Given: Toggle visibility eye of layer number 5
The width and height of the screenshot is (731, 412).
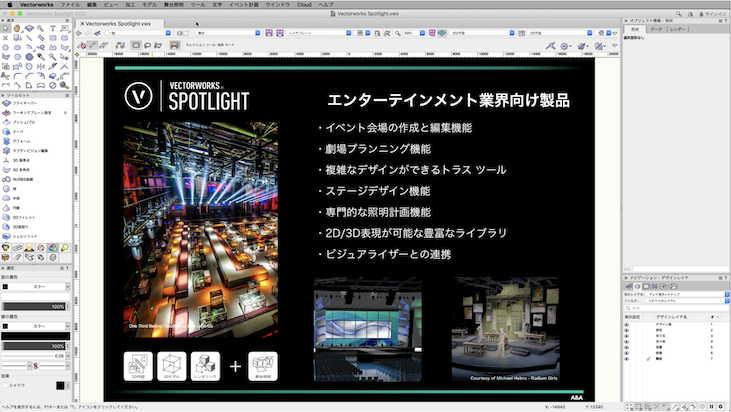Looking at the screenshot, I should (627, 348).
